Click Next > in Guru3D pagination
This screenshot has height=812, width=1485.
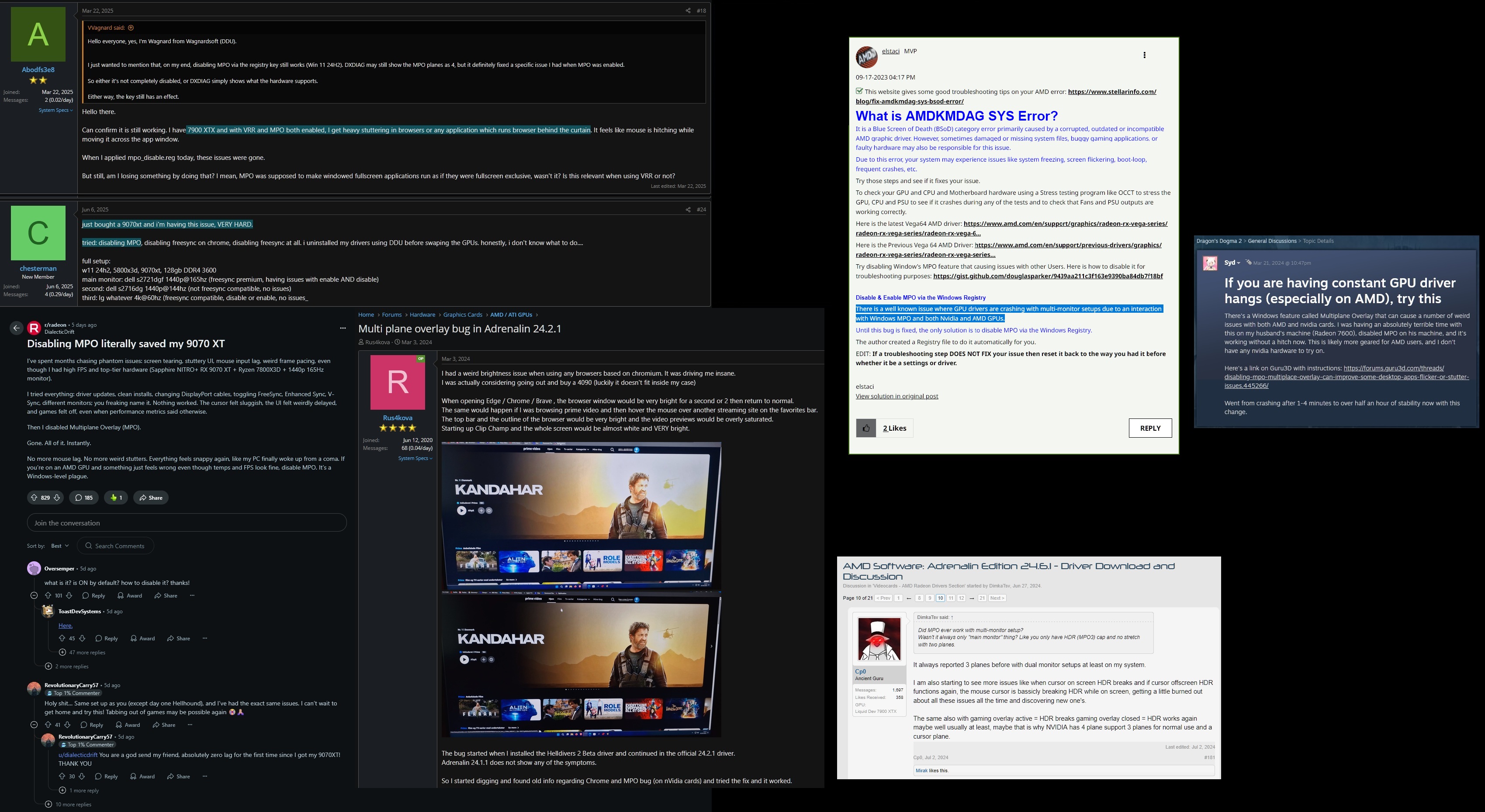click(x=997, y=598)
